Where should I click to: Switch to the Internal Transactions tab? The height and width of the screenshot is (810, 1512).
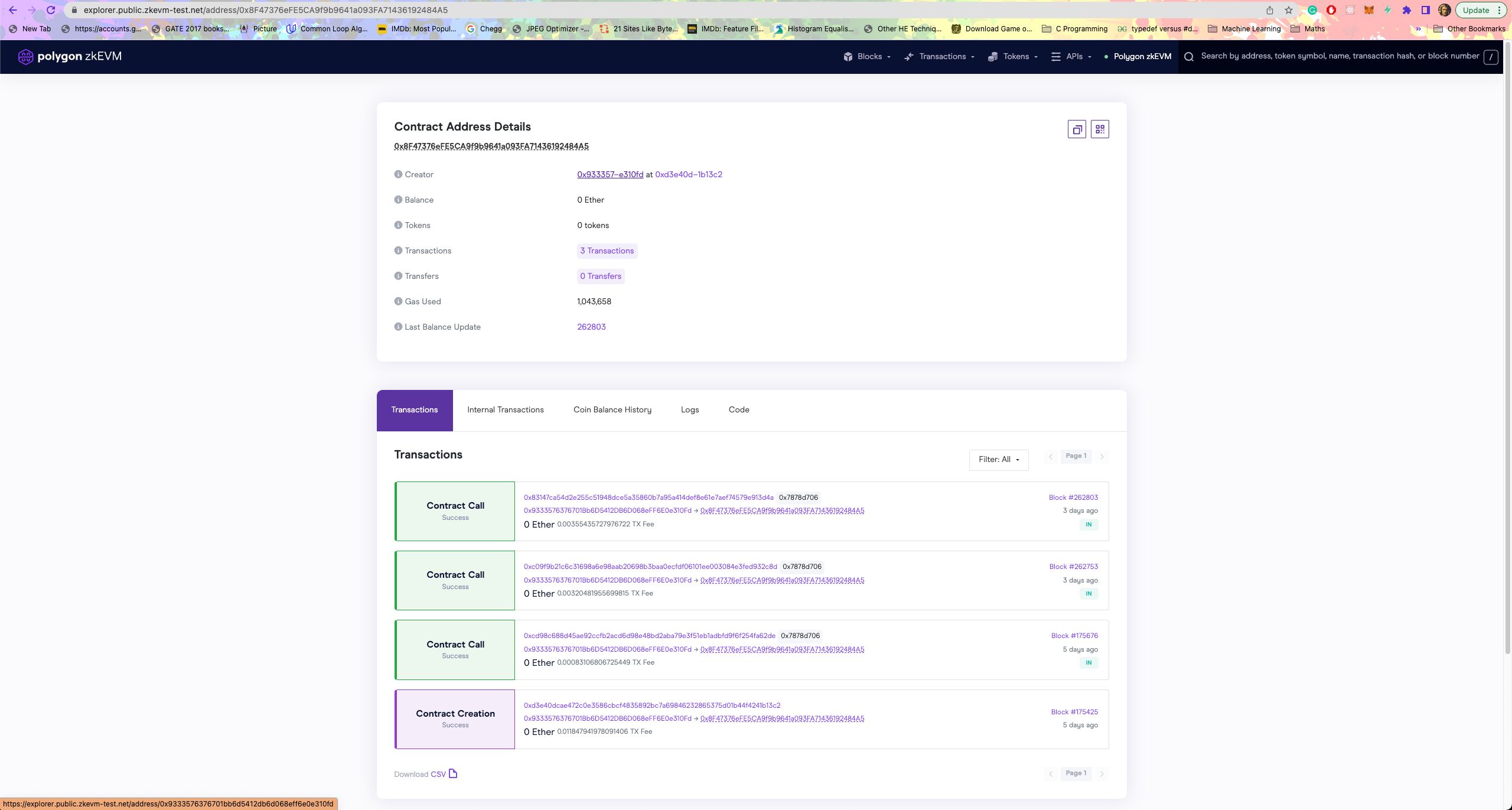pyautogui.click(x=505, y=409)
